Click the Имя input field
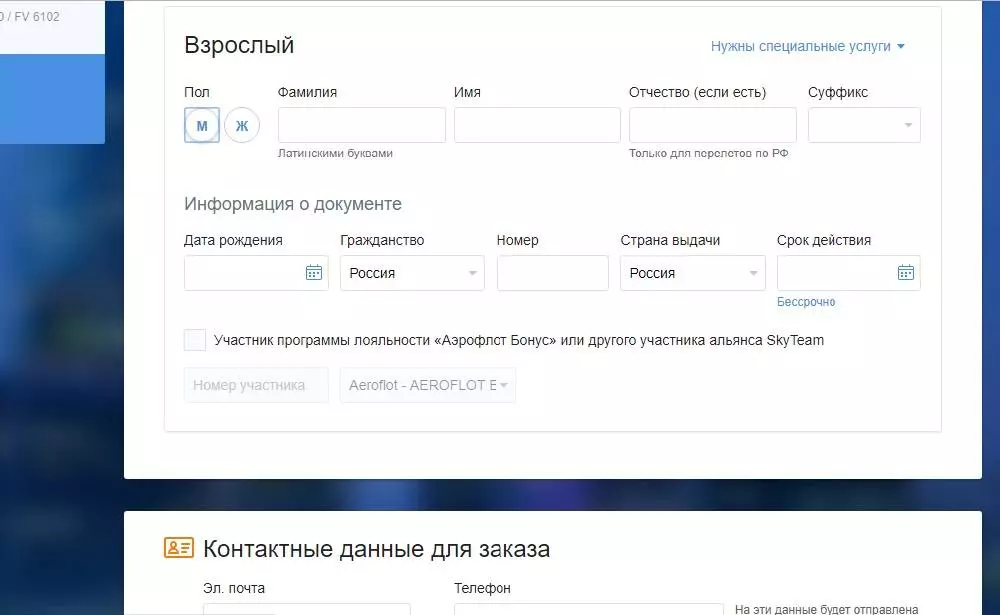Viewport: 1000px width, 615px height. pos(537,125)
